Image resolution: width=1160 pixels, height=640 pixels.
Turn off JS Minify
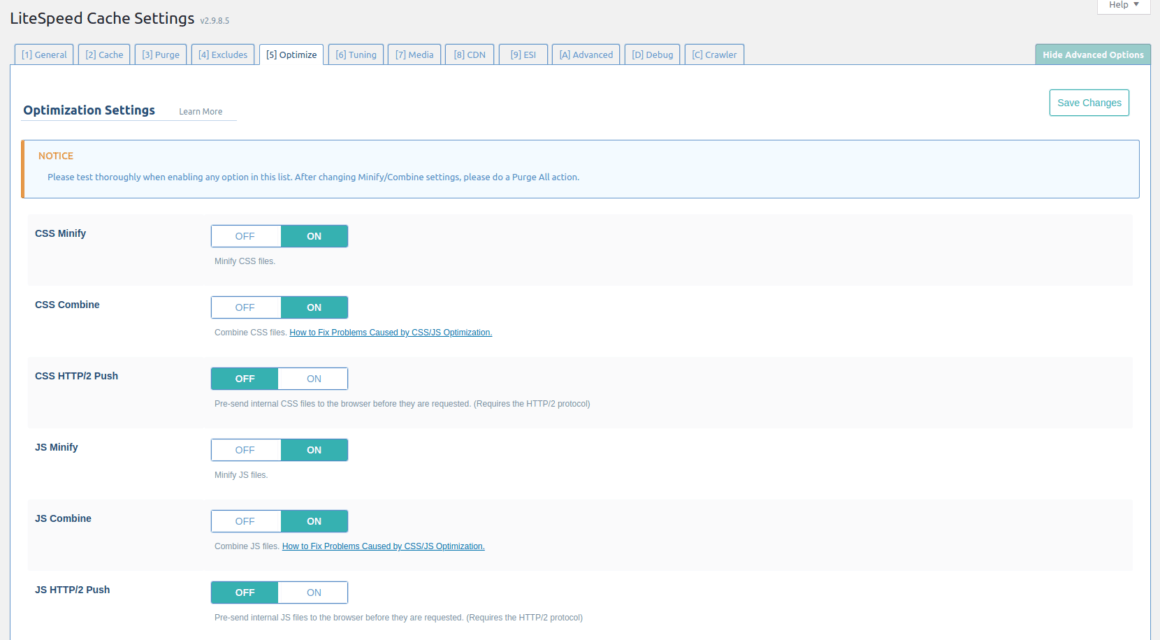(x=246, y=449)
